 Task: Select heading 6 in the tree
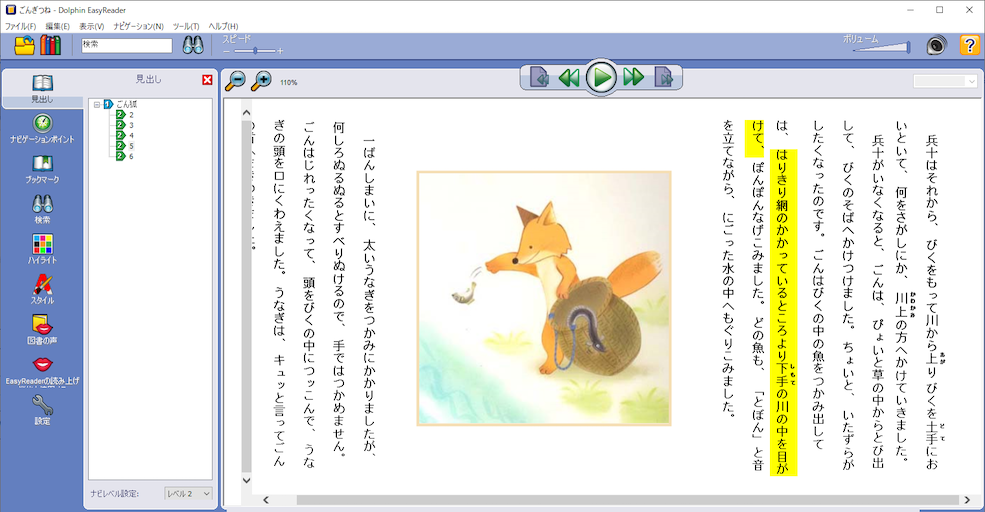click(131, 156)
